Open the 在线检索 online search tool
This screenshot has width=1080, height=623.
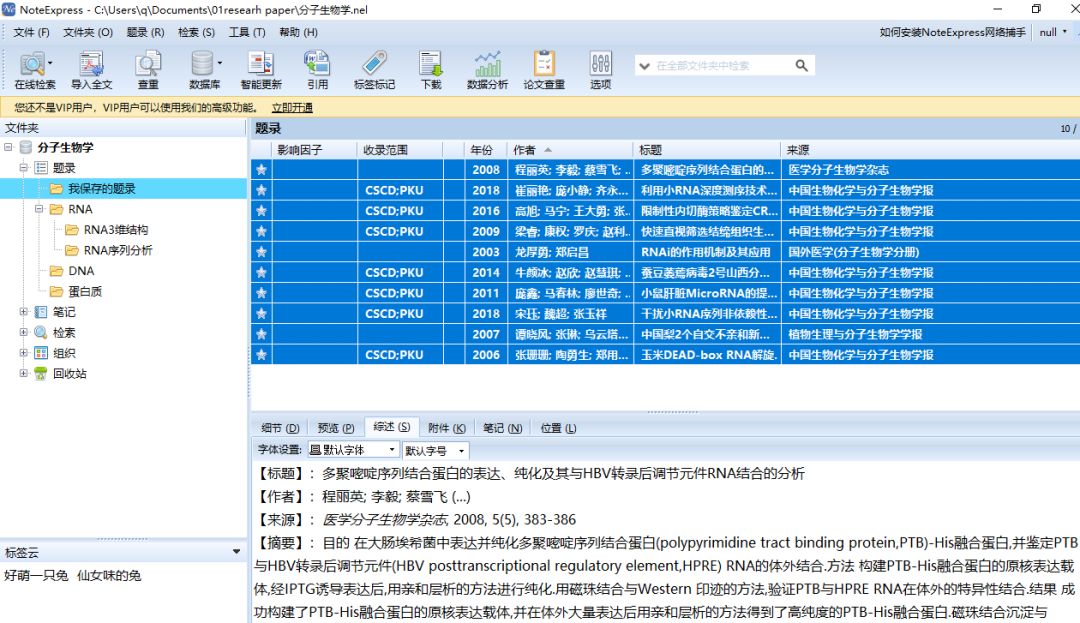[x=34, y=70]
